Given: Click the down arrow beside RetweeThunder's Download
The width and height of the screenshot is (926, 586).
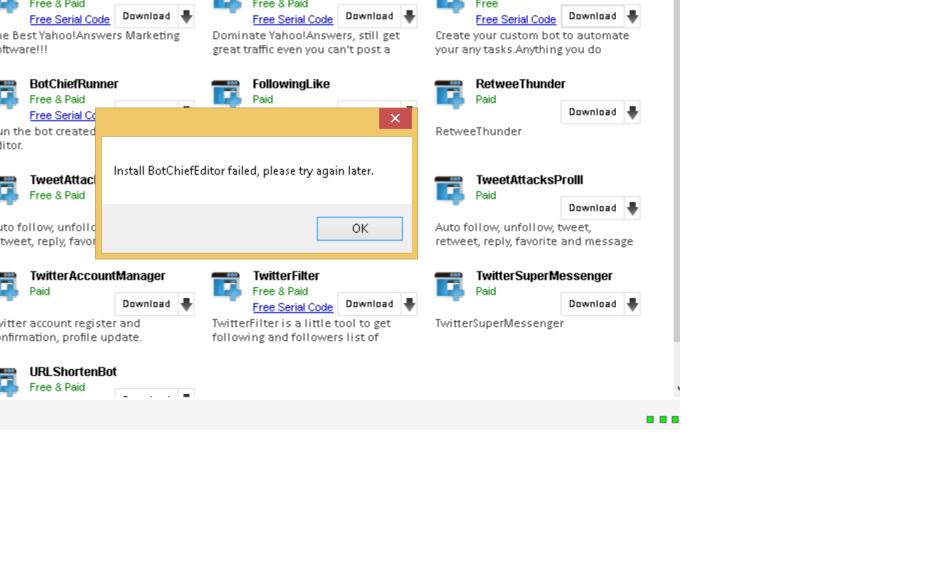Looking at the screenshot, I should coord(632,112).
